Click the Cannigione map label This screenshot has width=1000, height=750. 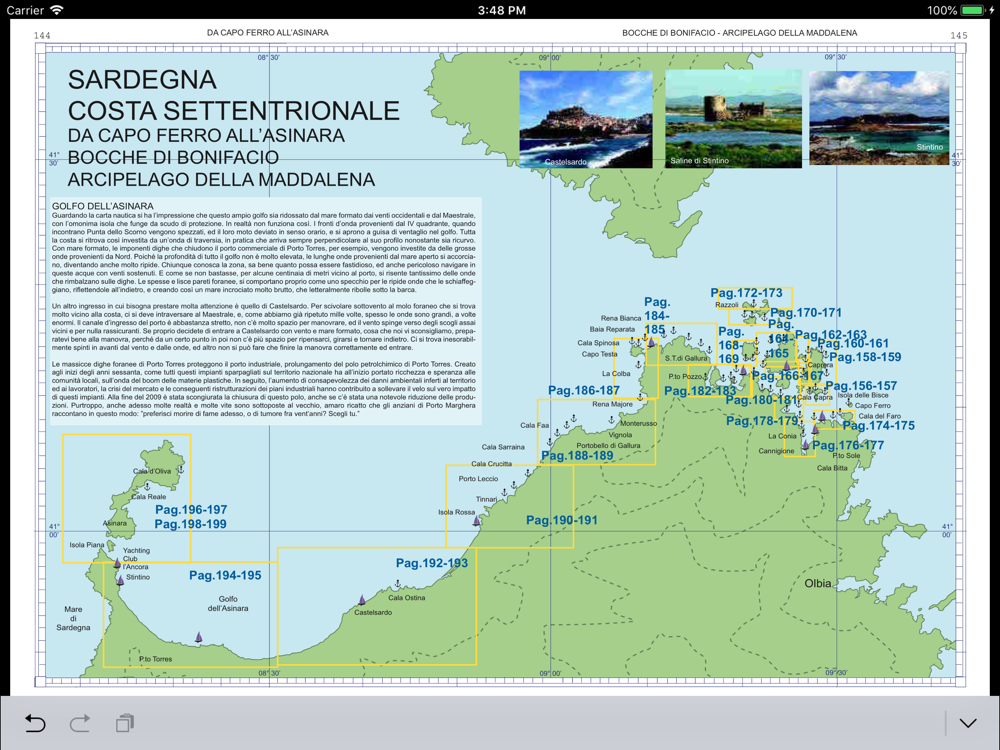click(x=776, y=451)
